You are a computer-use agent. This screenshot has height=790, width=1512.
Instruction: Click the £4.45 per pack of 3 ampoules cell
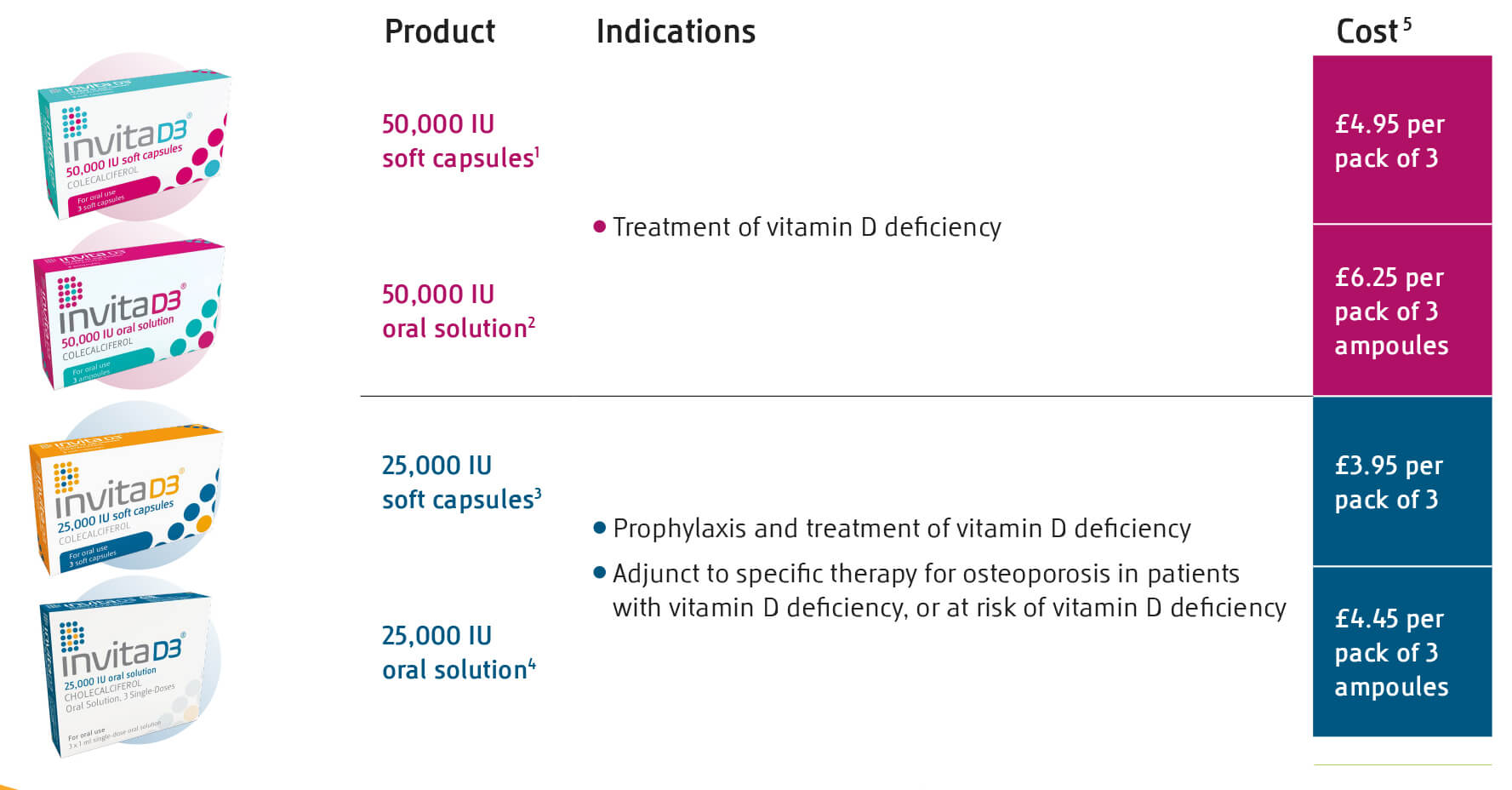[x=1402, y=652]
